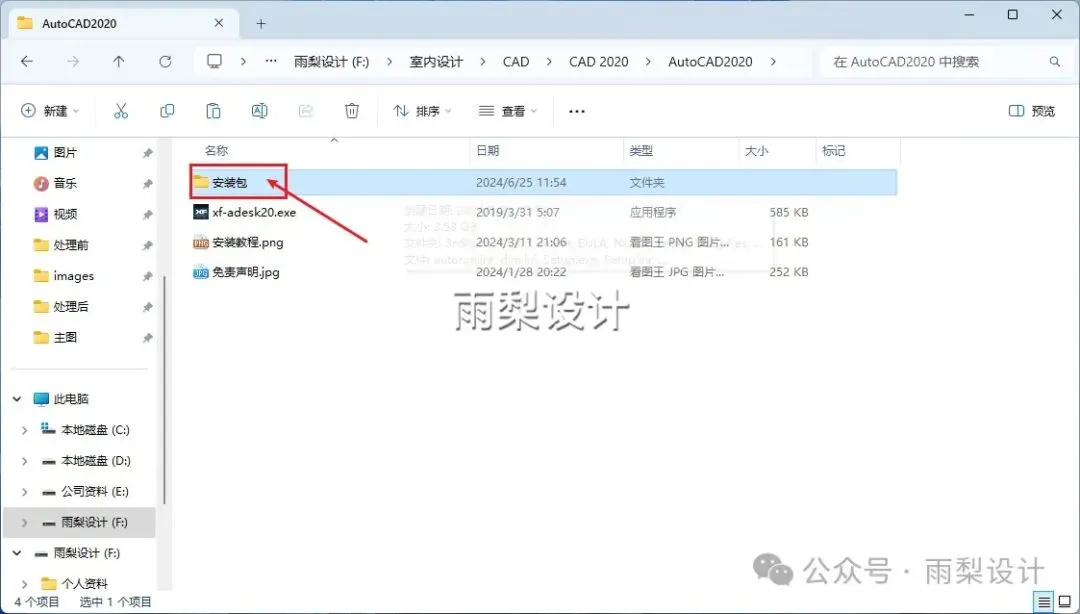Close the AutoCAD2020 tab
1080x614 pixels.
point(218,23)
